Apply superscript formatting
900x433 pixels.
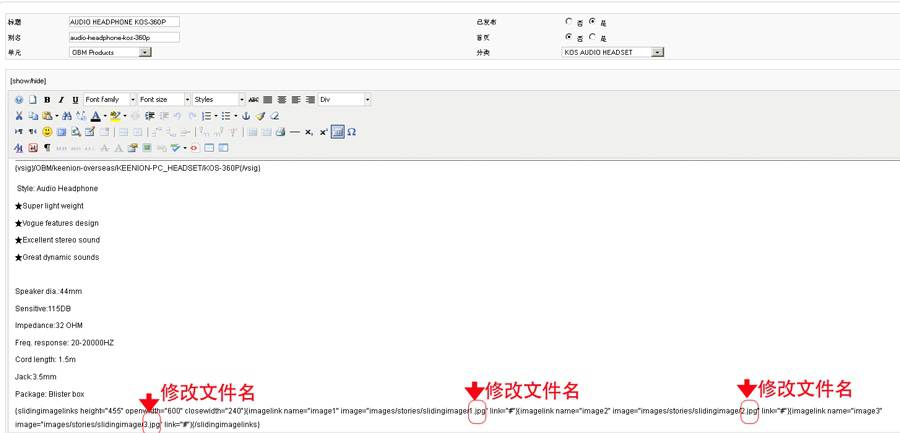tap(324, 132)
